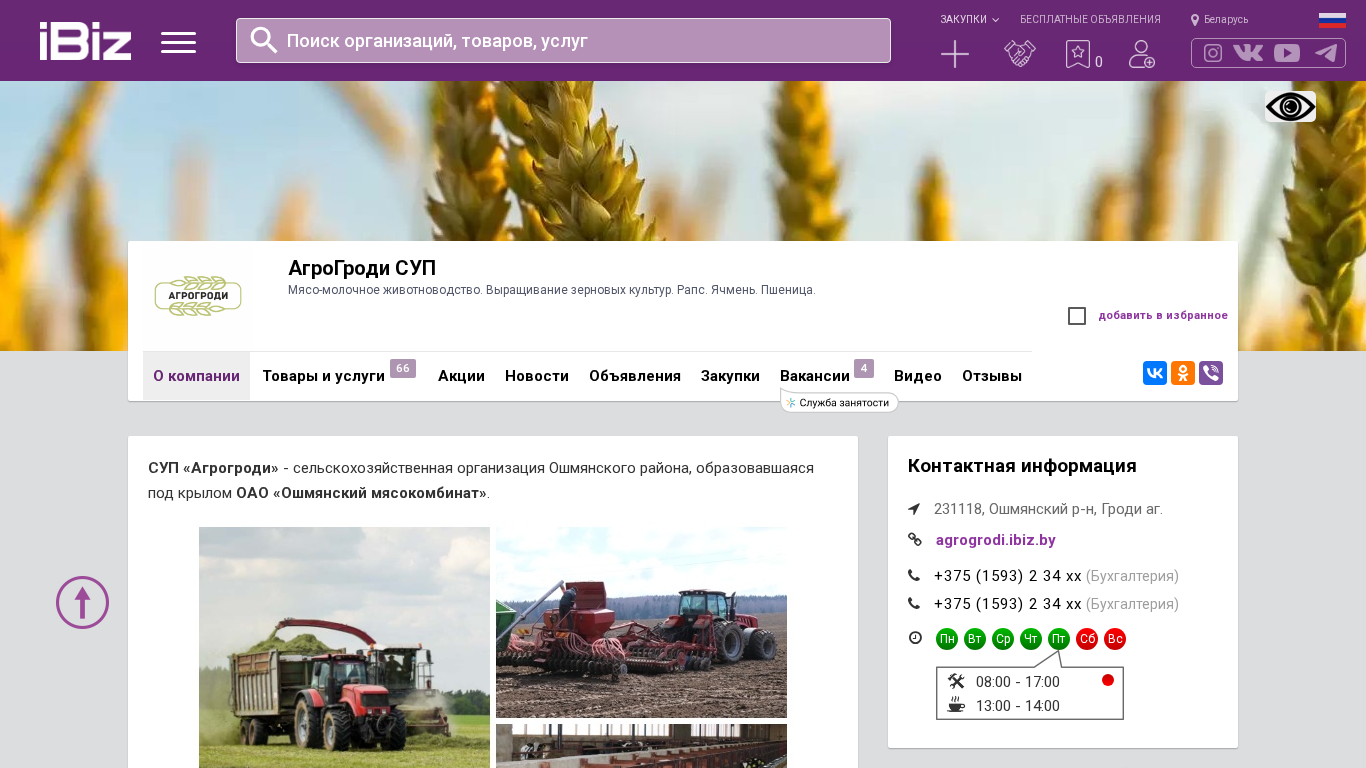The image size is (1366, 768).
Task: Click the search magnifier icon
Action: pos(264,40)
